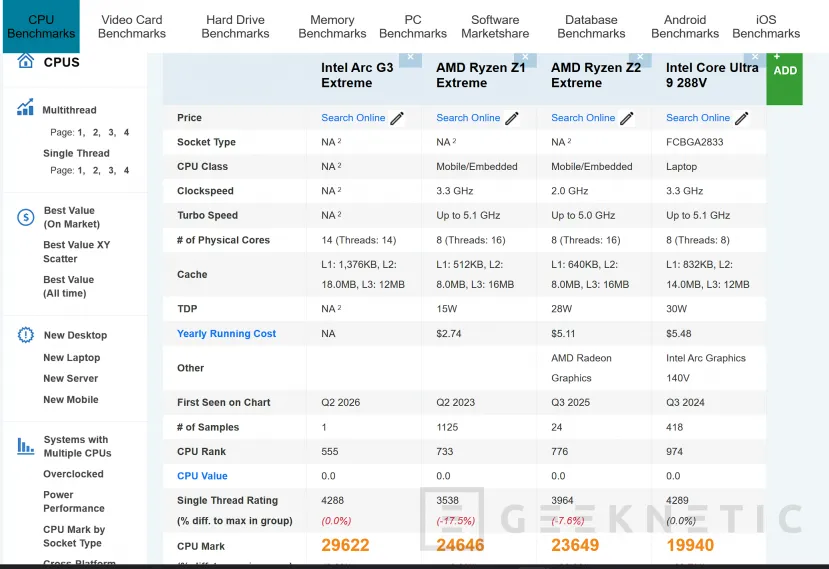Remove AMD Ryzen Z2 Extreme column
The image size is (829, 569).
coord(640,59)
